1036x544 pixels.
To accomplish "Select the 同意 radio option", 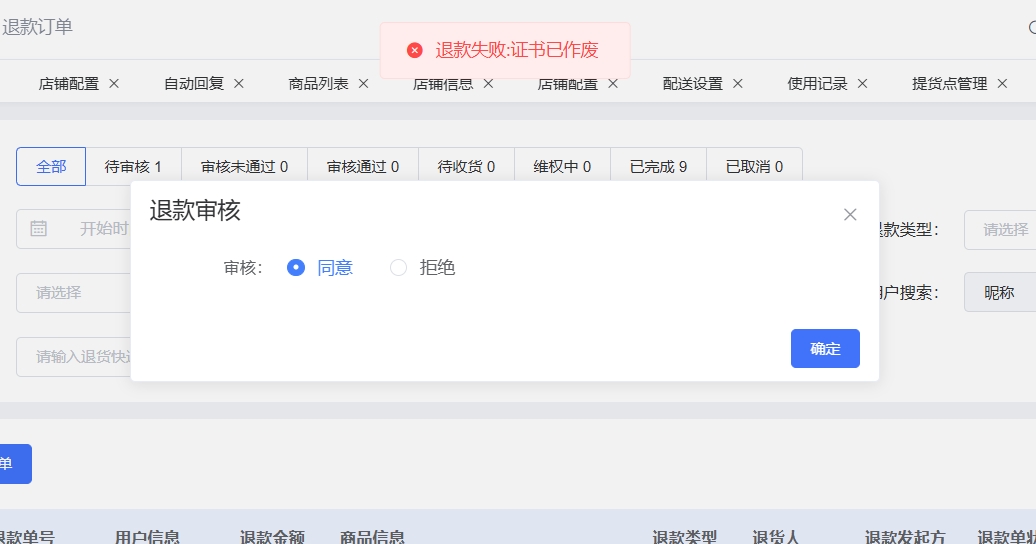I will [295, 268].
